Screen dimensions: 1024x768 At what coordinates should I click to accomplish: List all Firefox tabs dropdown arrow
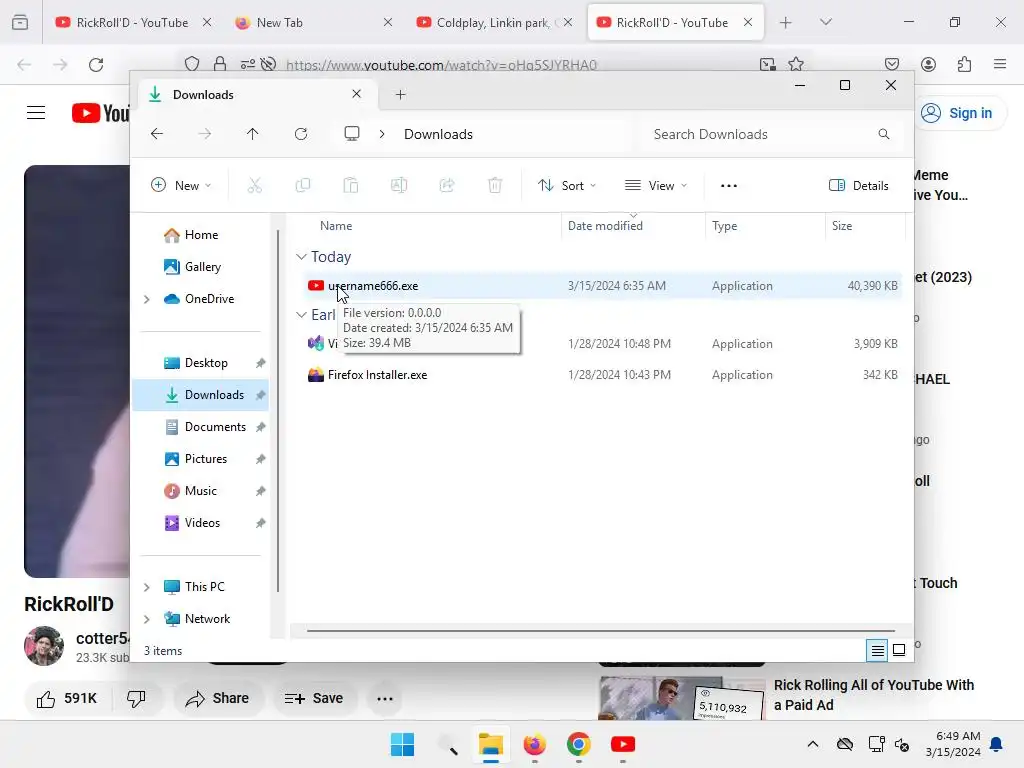825,22
